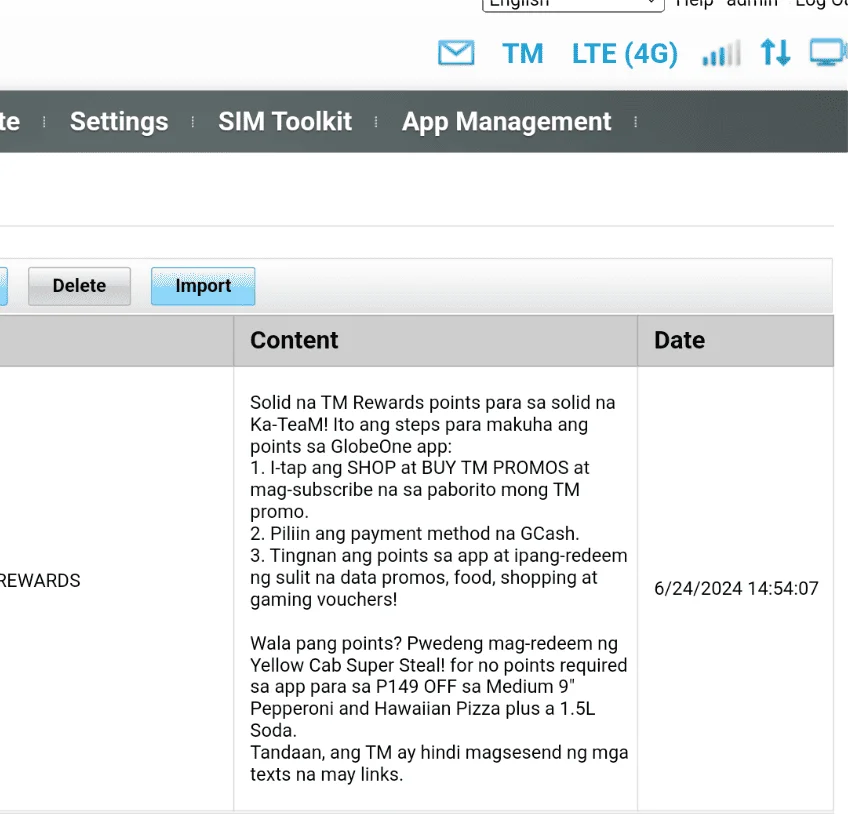The image size is (848, 814).
Task: Click the admin link in header
Action: (752, 3)
